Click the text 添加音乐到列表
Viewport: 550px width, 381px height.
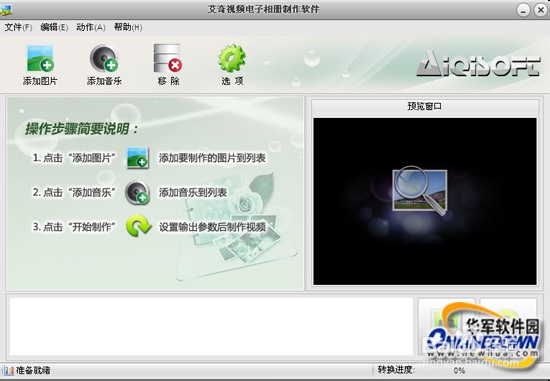193,193
